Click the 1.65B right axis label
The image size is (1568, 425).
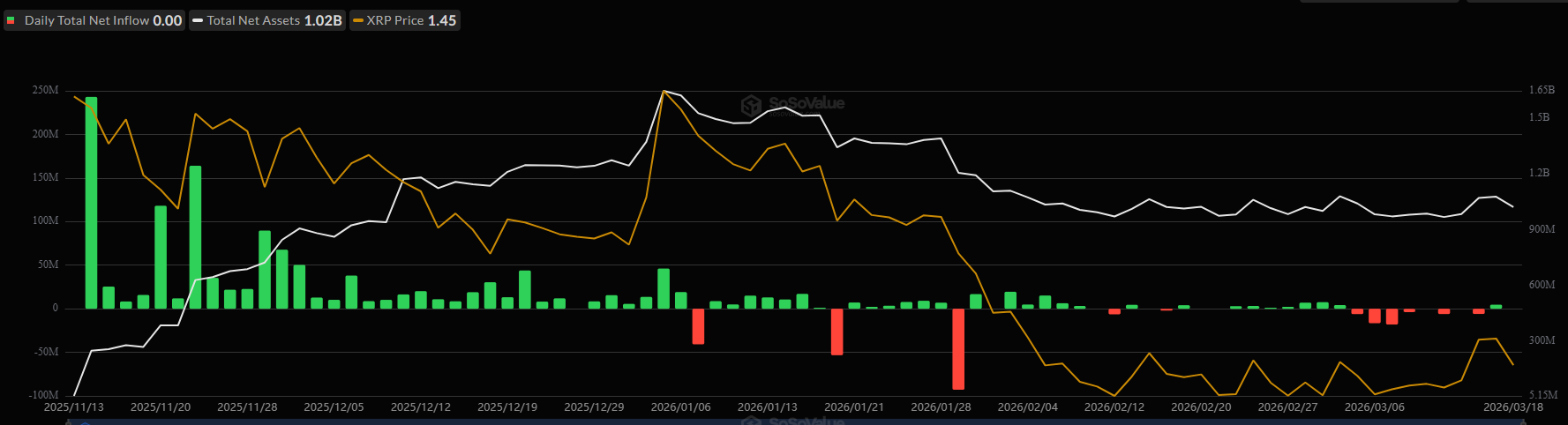[1541, 91]
